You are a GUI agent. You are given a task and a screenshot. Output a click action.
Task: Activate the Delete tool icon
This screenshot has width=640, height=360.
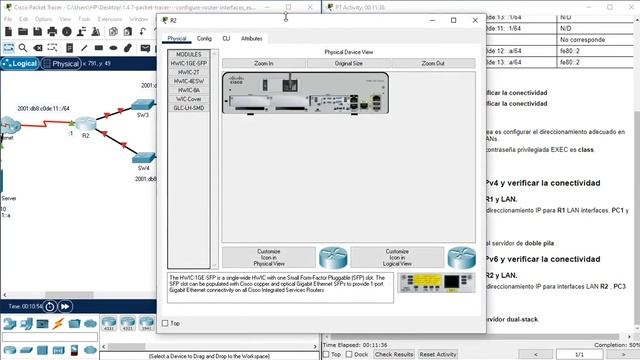pyautogui.click(x=38, y=48)
